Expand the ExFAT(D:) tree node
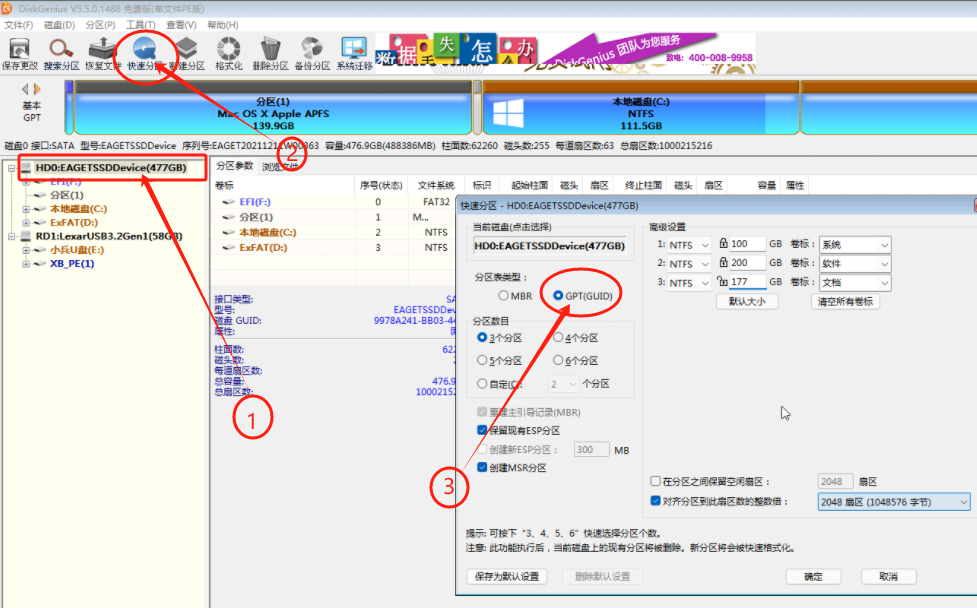Viewport: 977px width, 608px height. coord(26,222)
